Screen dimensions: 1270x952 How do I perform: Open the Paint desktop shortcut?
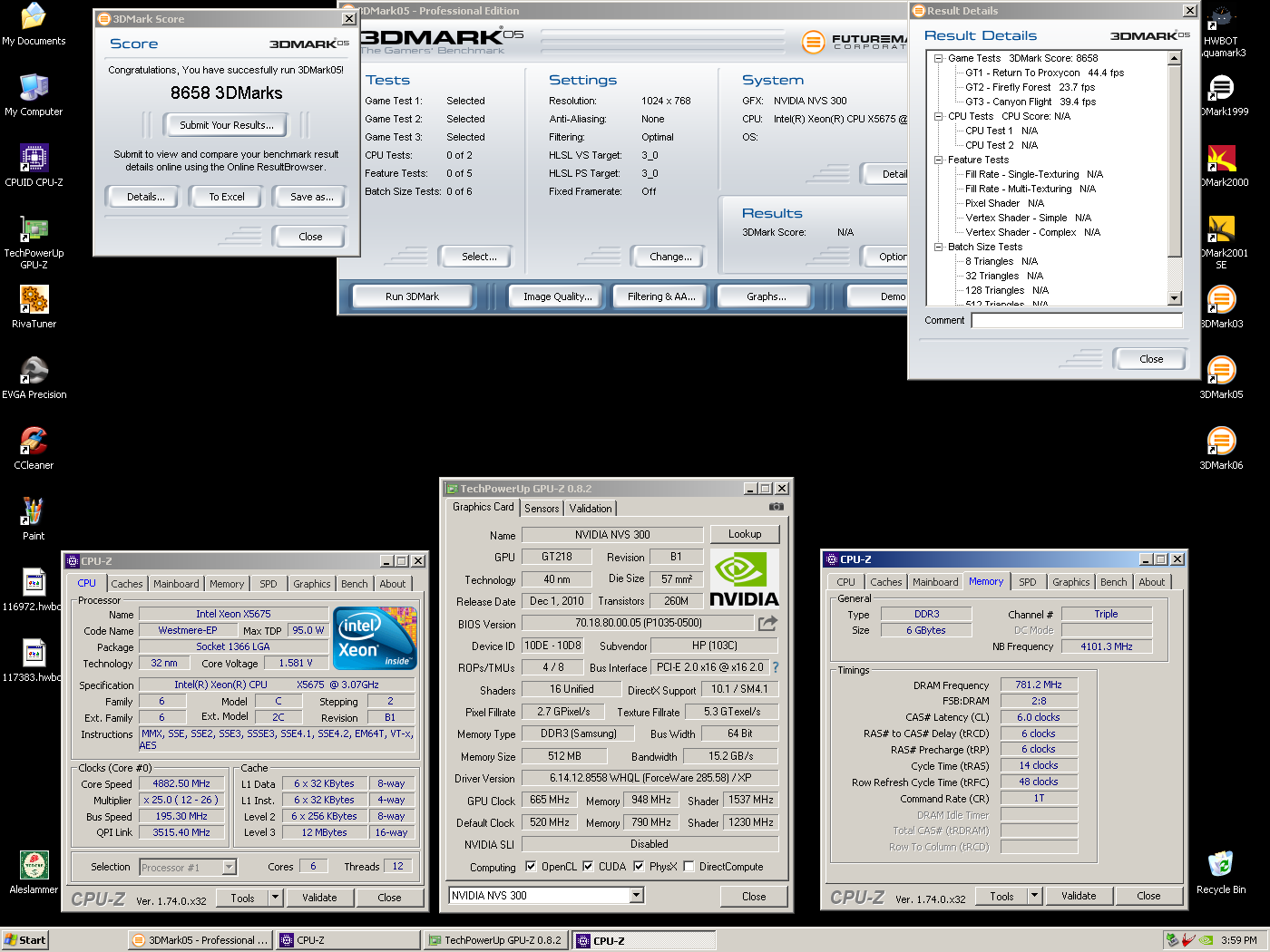coord(34,520)
